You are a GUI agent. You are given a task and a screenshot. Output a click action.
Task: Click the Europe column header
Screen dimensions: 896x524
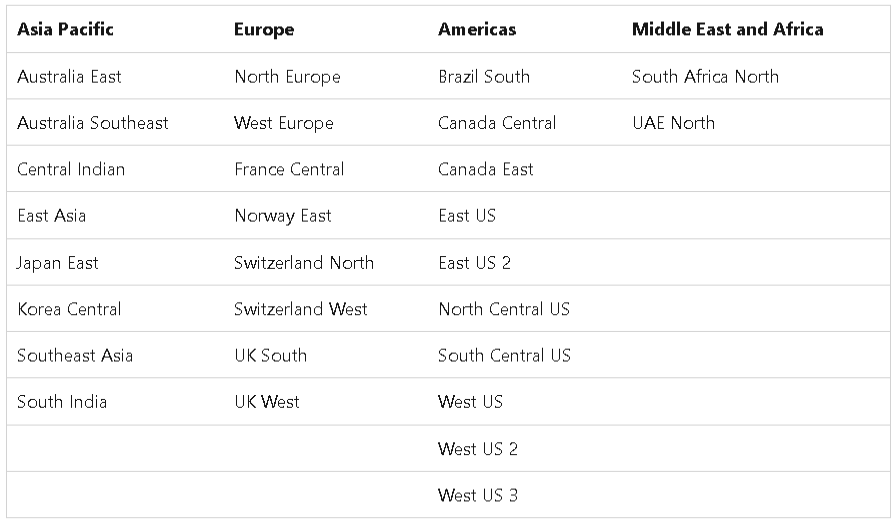(264, 29)
